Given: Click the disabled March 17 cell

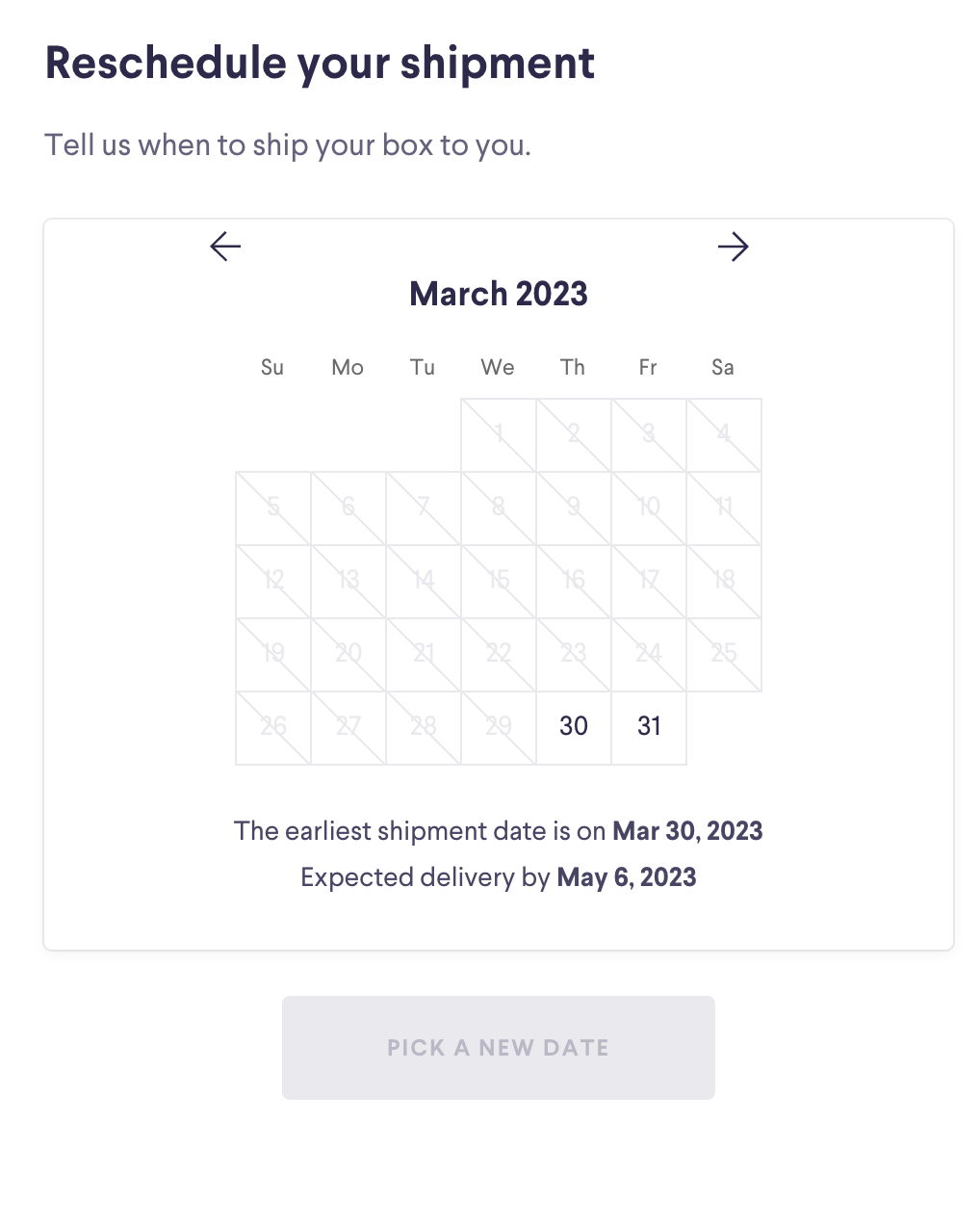Looking at the screenshot, I should pos(649,581).
